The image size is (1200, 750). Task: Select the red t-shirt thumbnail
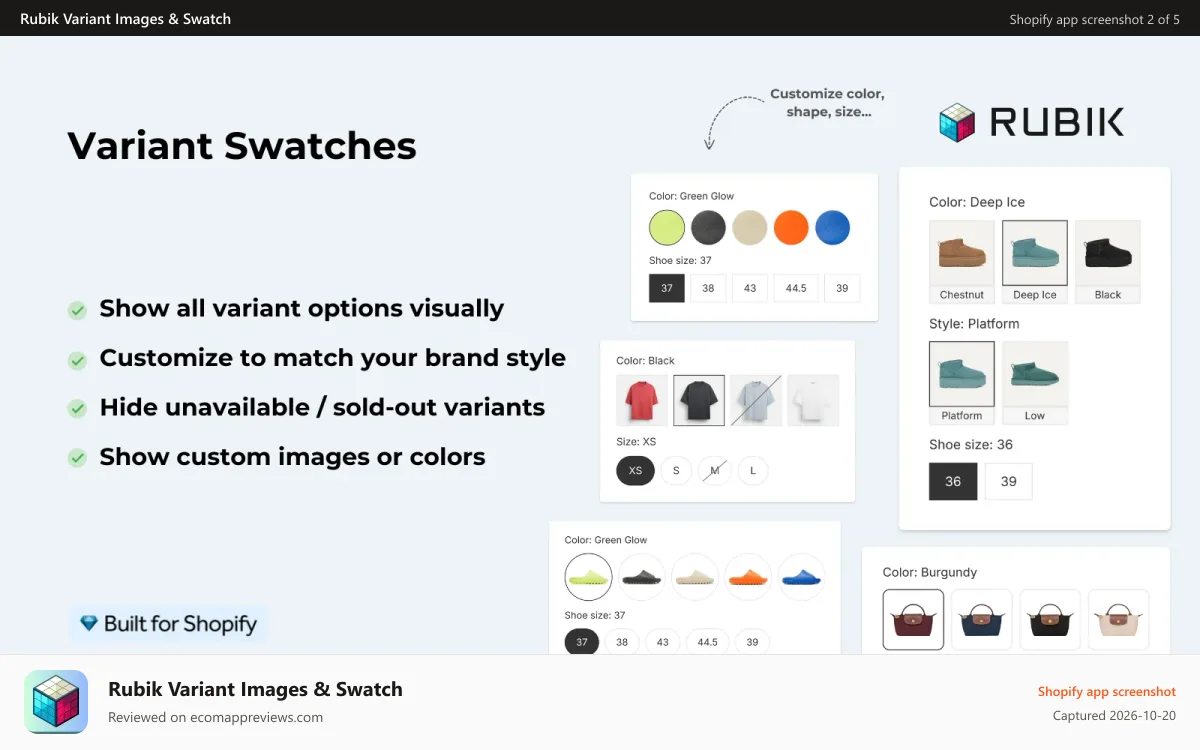pyautogui.click(x=642, y=401)
